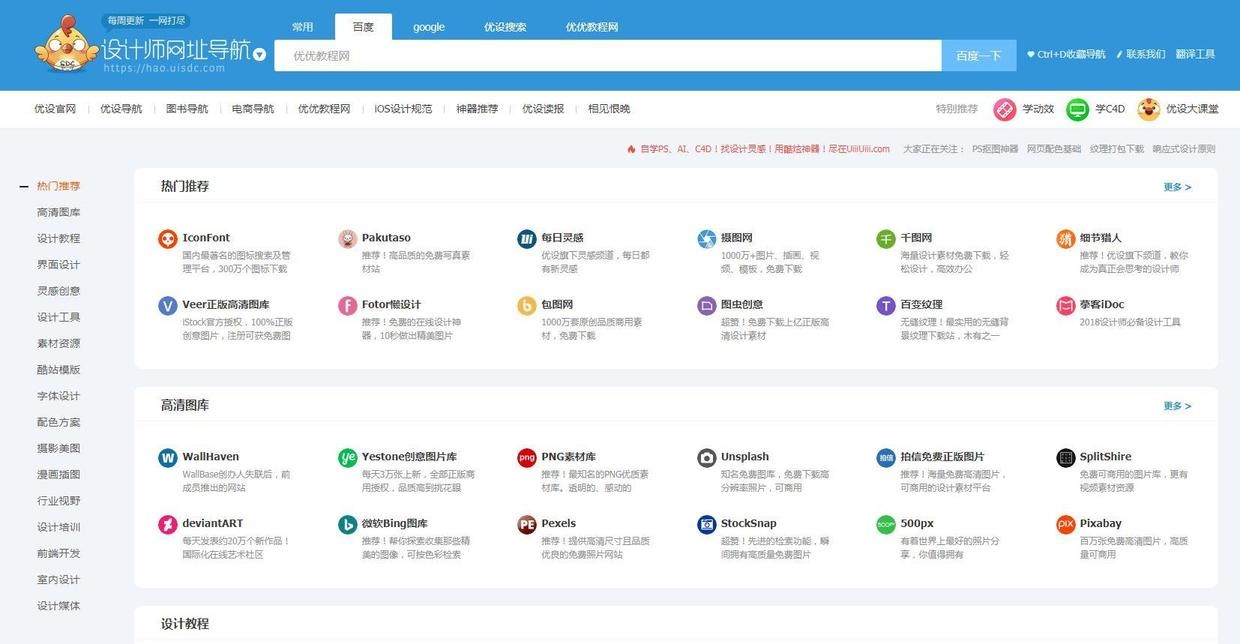This screenshot has height=644, width=1240.
Task: Click the 图虫创意 purple icon
Action: click(707, 306)
